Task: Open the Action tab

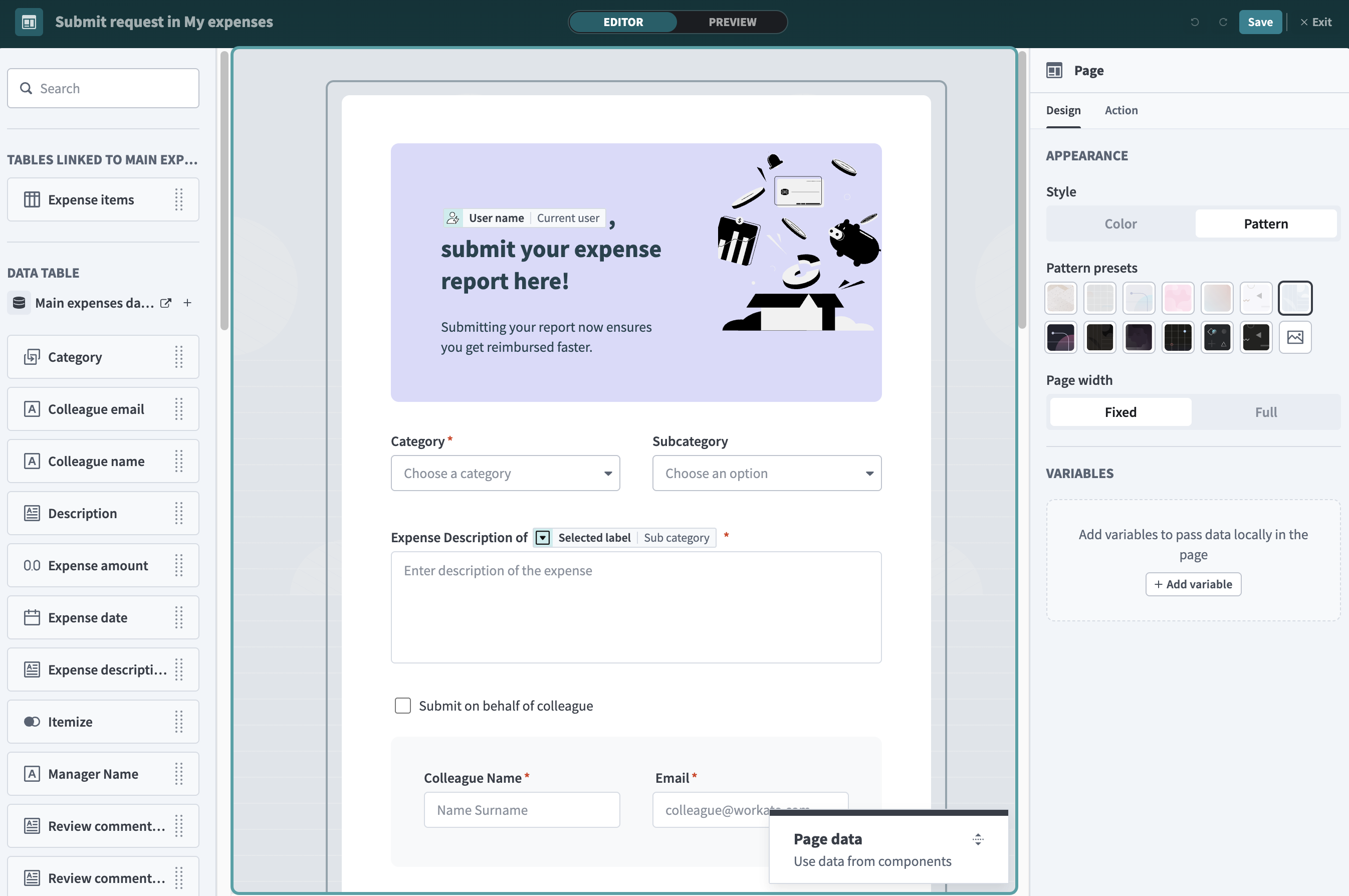Action: click(1120, 110)
